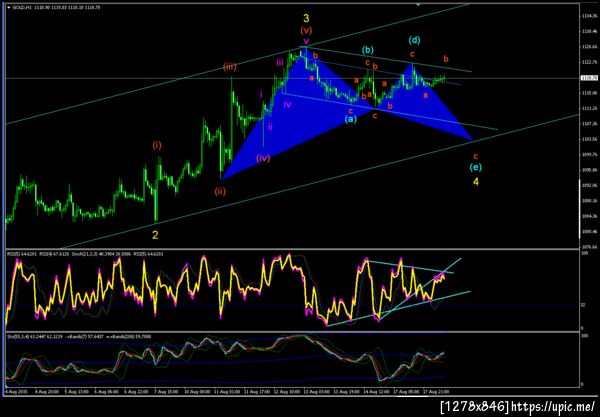Select the magenta iv wave label
Screen dimensions: 600x417
(x=287, y=104)
